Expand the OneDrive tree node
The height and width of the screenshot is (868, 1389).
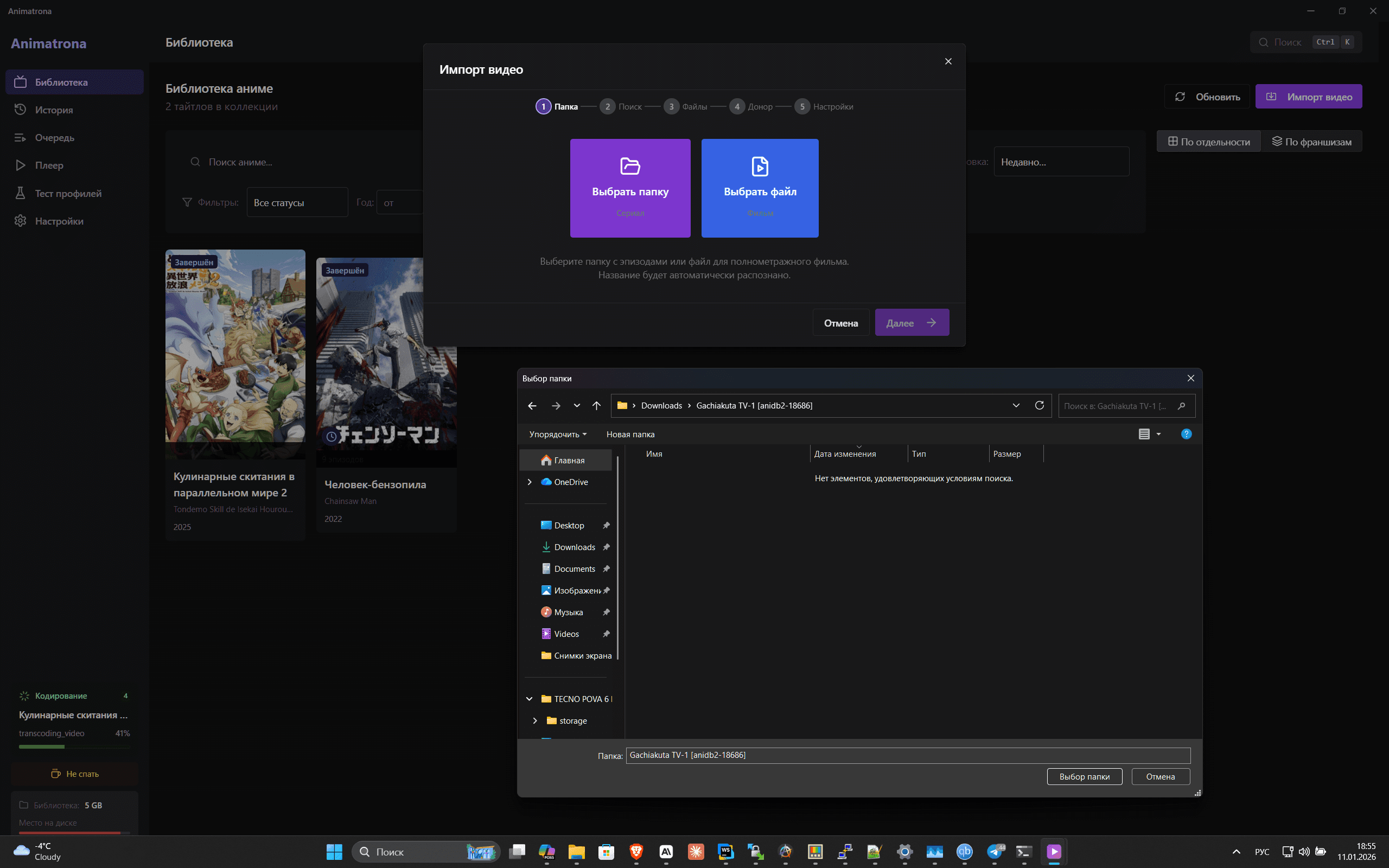[529, 482]
